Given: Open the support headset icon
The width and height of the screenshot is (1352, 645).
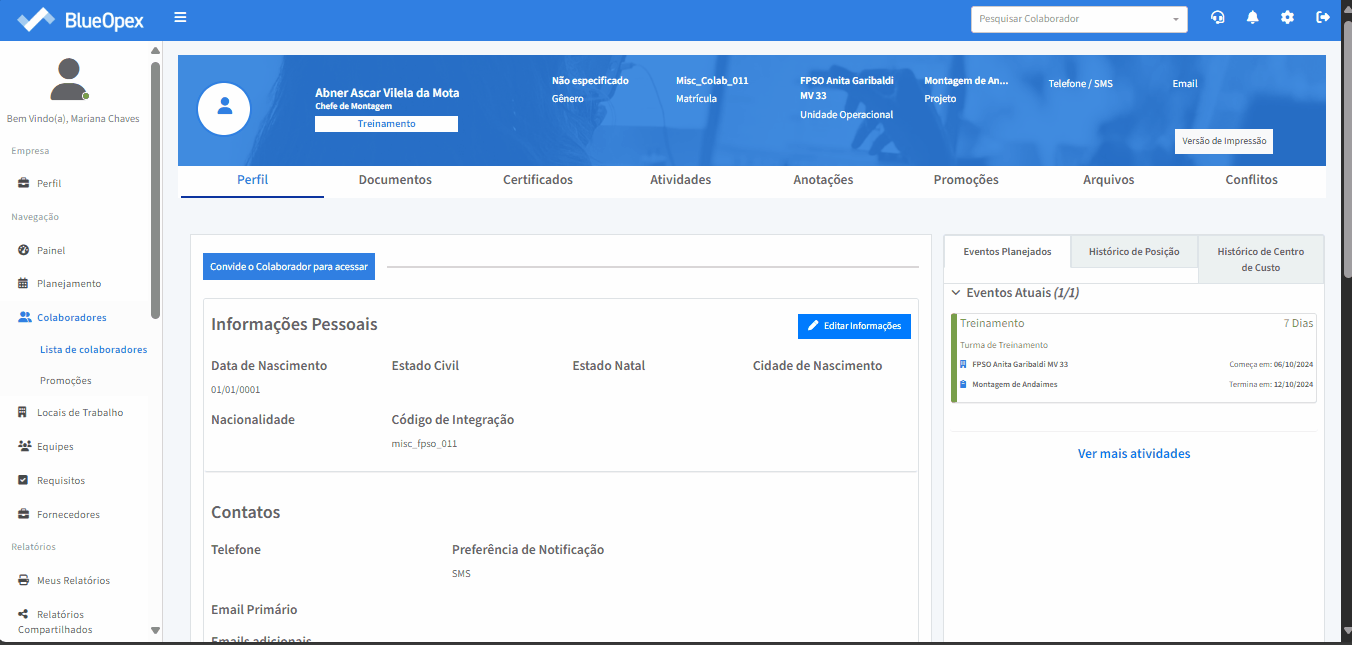Looking at the screenshot, I should pyautogui.click(x=1218, y=17).
